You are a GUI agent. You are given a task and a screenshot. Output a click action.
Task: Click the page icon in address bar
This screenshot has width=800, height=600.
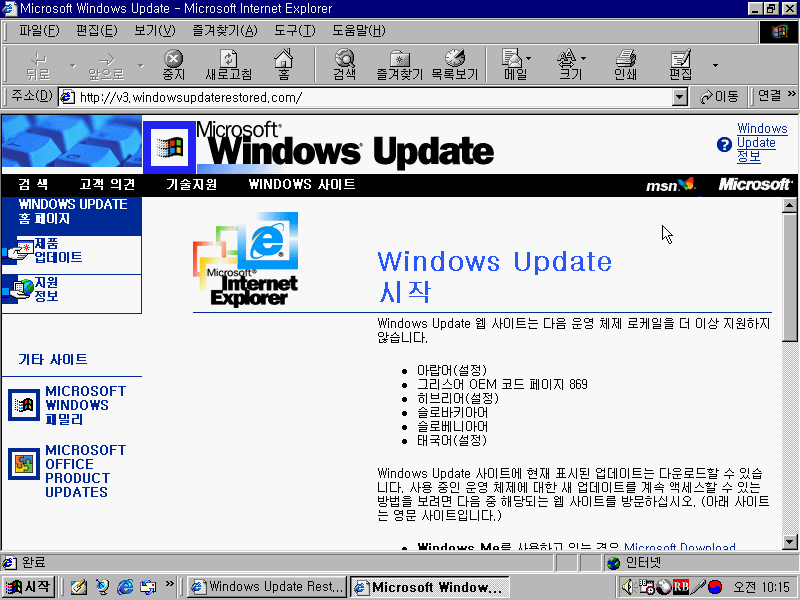(x=67, y=97)
